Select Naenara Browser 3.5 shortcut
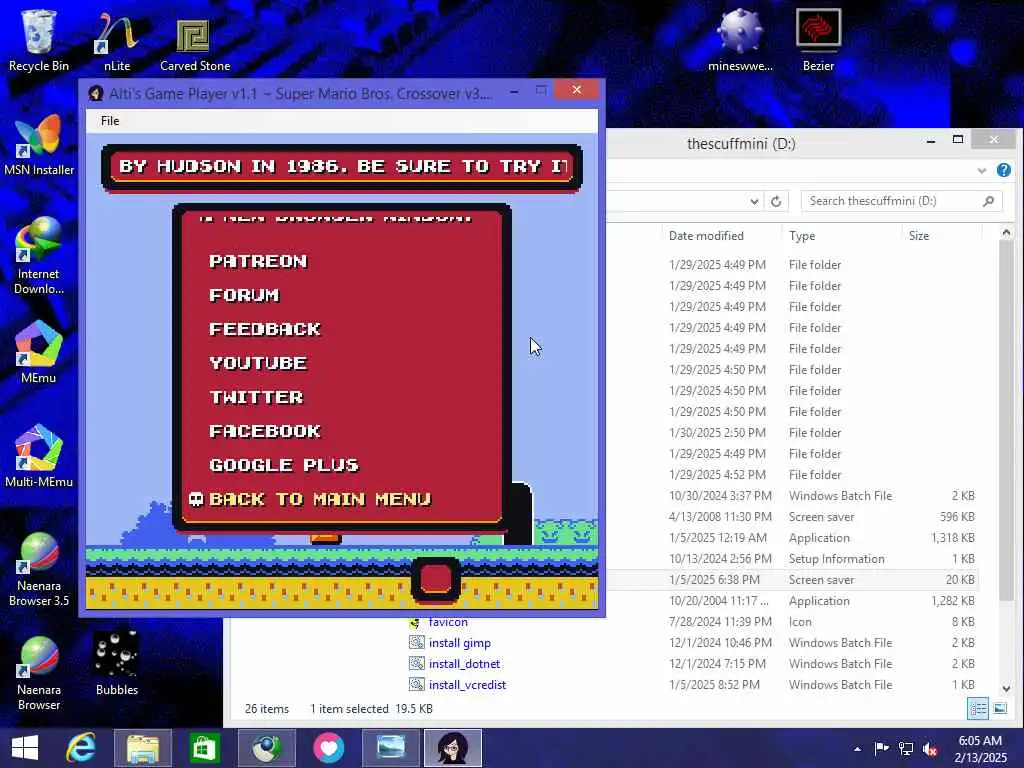The image size is (1024, 768). tap(39, 569)
